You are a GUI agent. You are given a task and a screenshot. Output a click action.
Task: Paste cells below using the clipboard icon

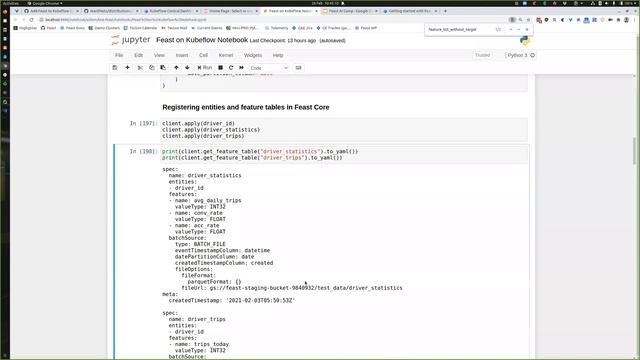tap(163, 68)
